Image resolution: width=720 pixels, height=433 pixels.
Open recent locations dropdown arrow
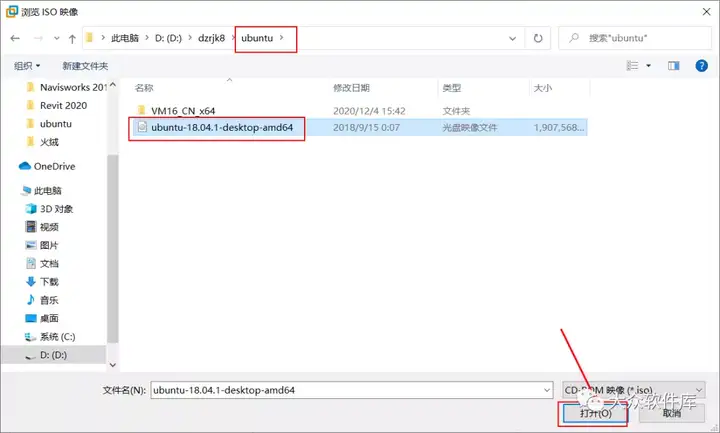pos(56,38)
